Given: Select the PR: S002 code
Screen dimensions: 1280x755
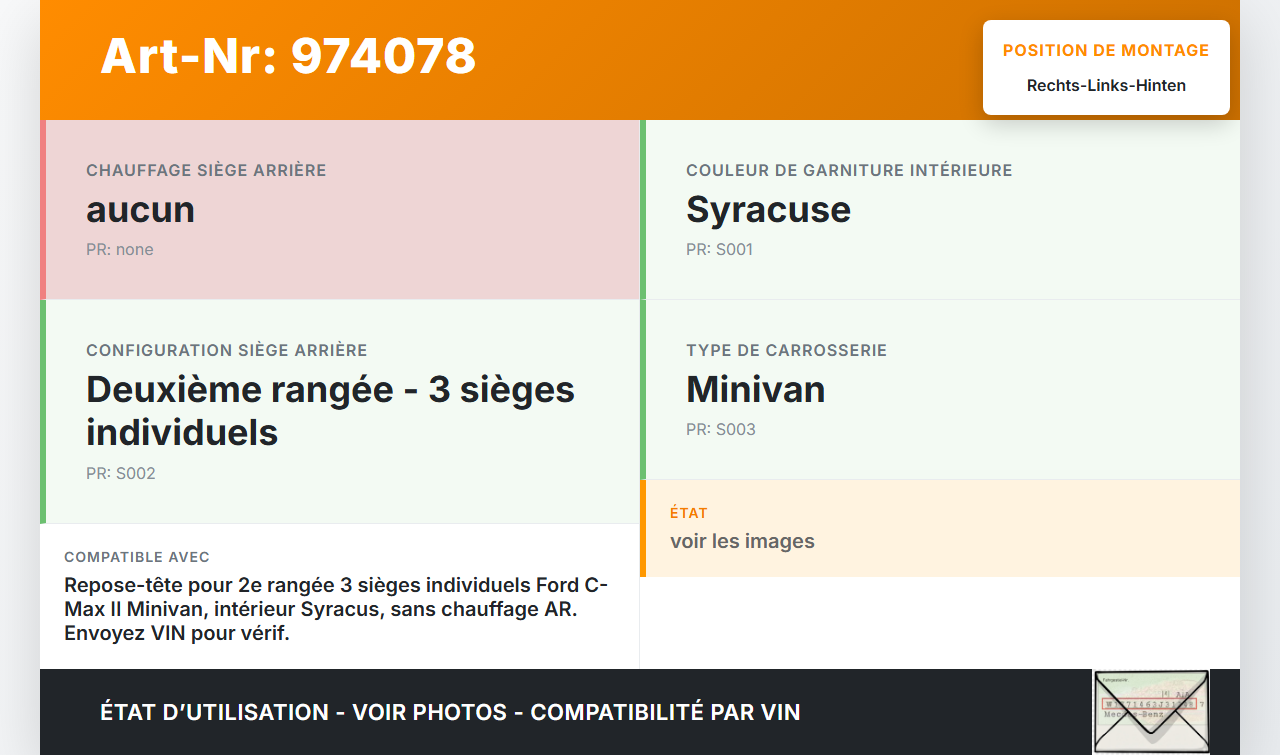Looking at the screenshot, I should coord(121,473).
